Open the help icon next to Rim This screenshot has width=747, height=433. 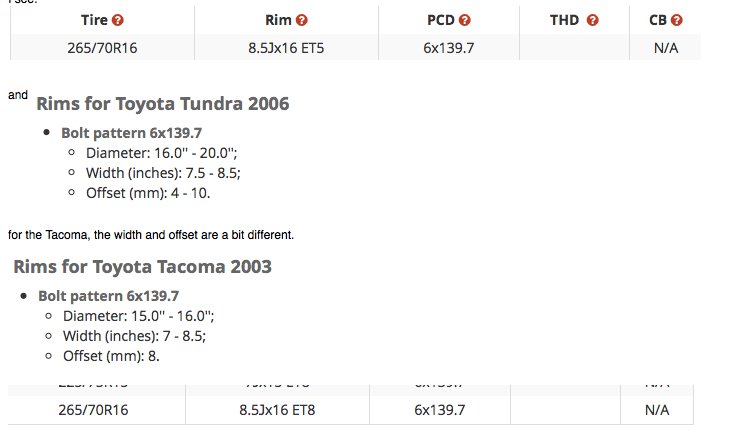point(302,20)
